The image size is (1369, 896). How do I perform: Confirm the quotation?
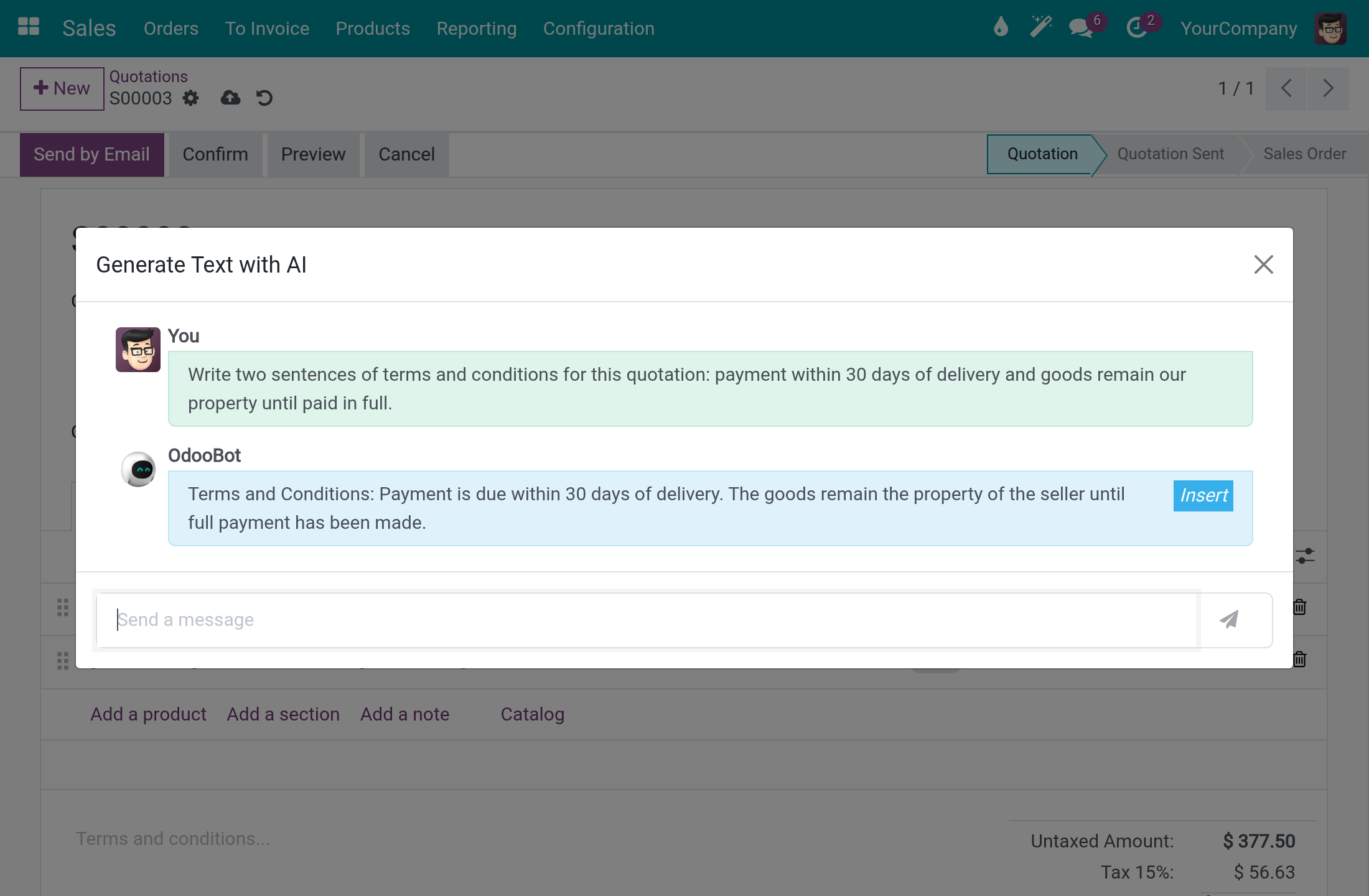pyautogui.click(x=215, y=154)
